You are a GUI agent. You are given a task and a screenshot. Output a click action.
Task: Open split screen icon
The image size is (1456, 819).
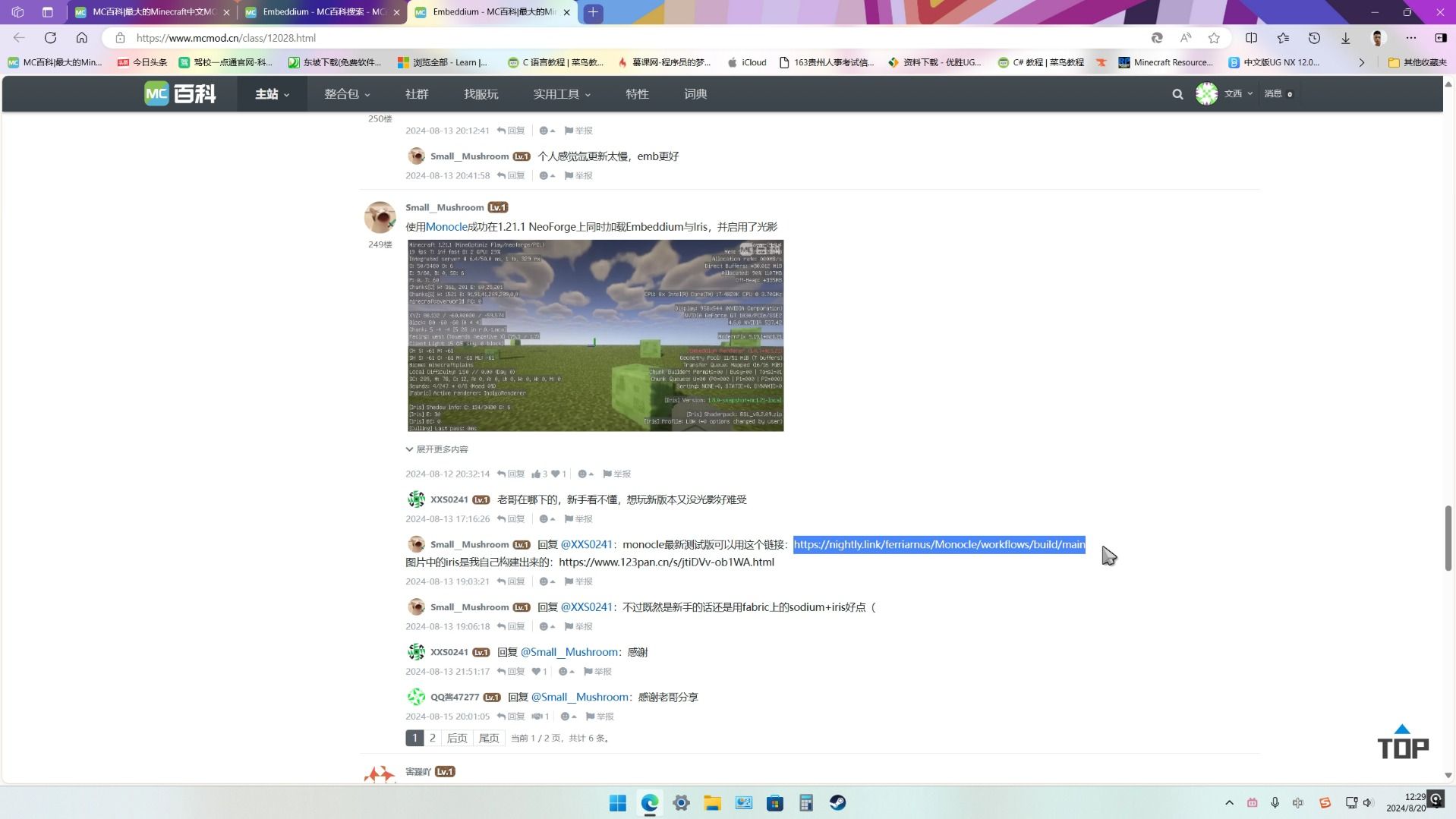point(1252,38)
